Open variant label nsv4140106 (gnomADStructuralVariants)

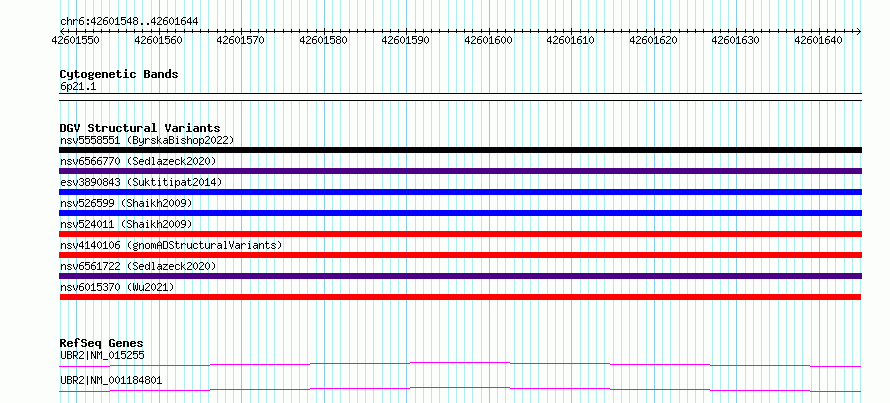point(171,245)
